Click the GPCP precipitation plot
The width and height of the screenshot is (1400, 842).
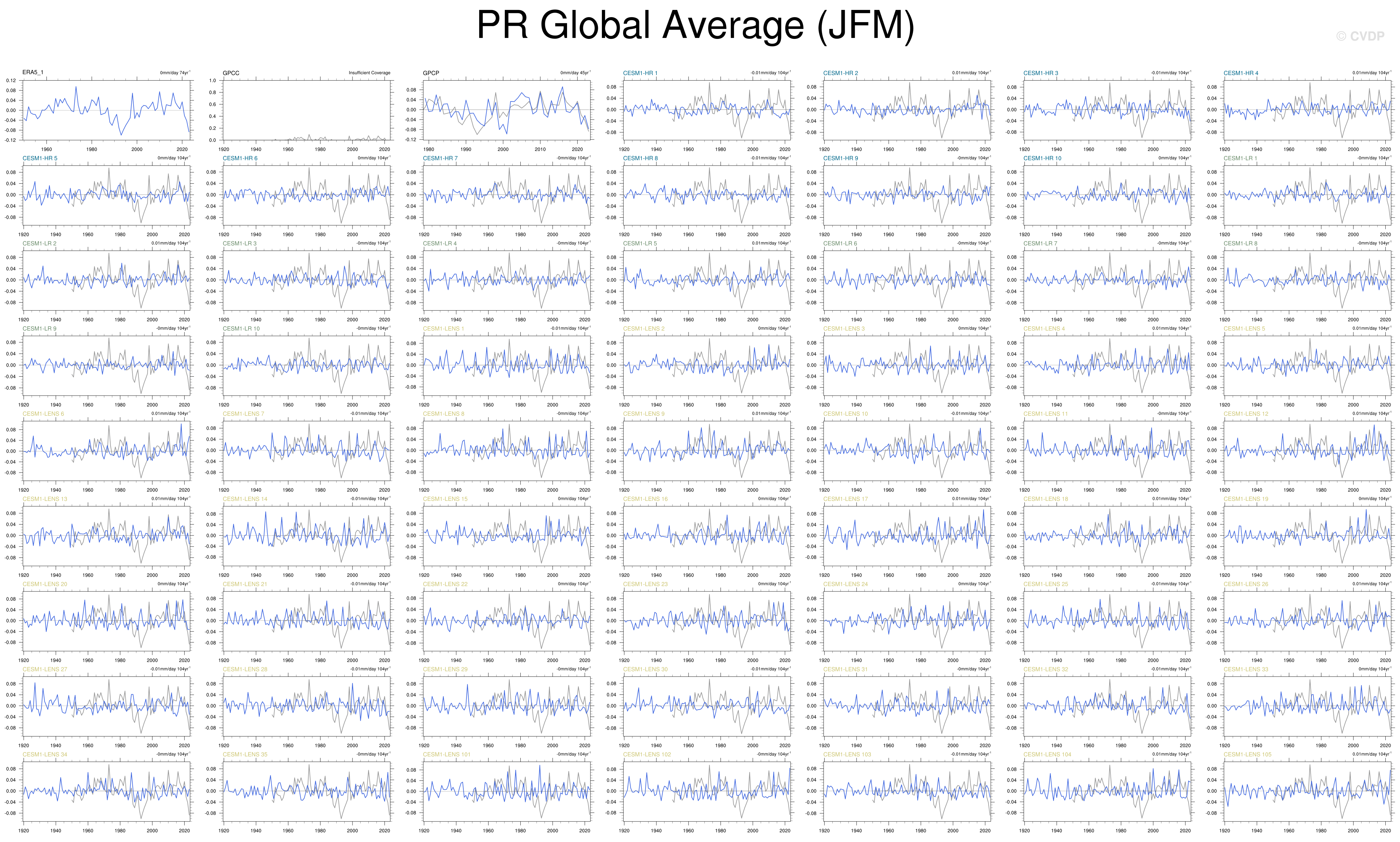(x=507, y=110)
